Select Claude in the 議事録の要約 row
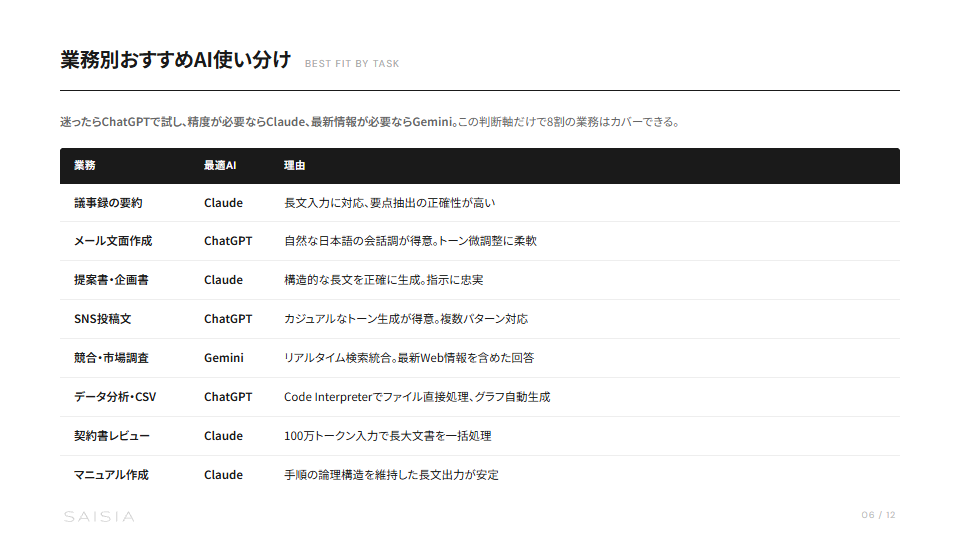The height and width of the screenshot is (540, 960). point(223,203)
